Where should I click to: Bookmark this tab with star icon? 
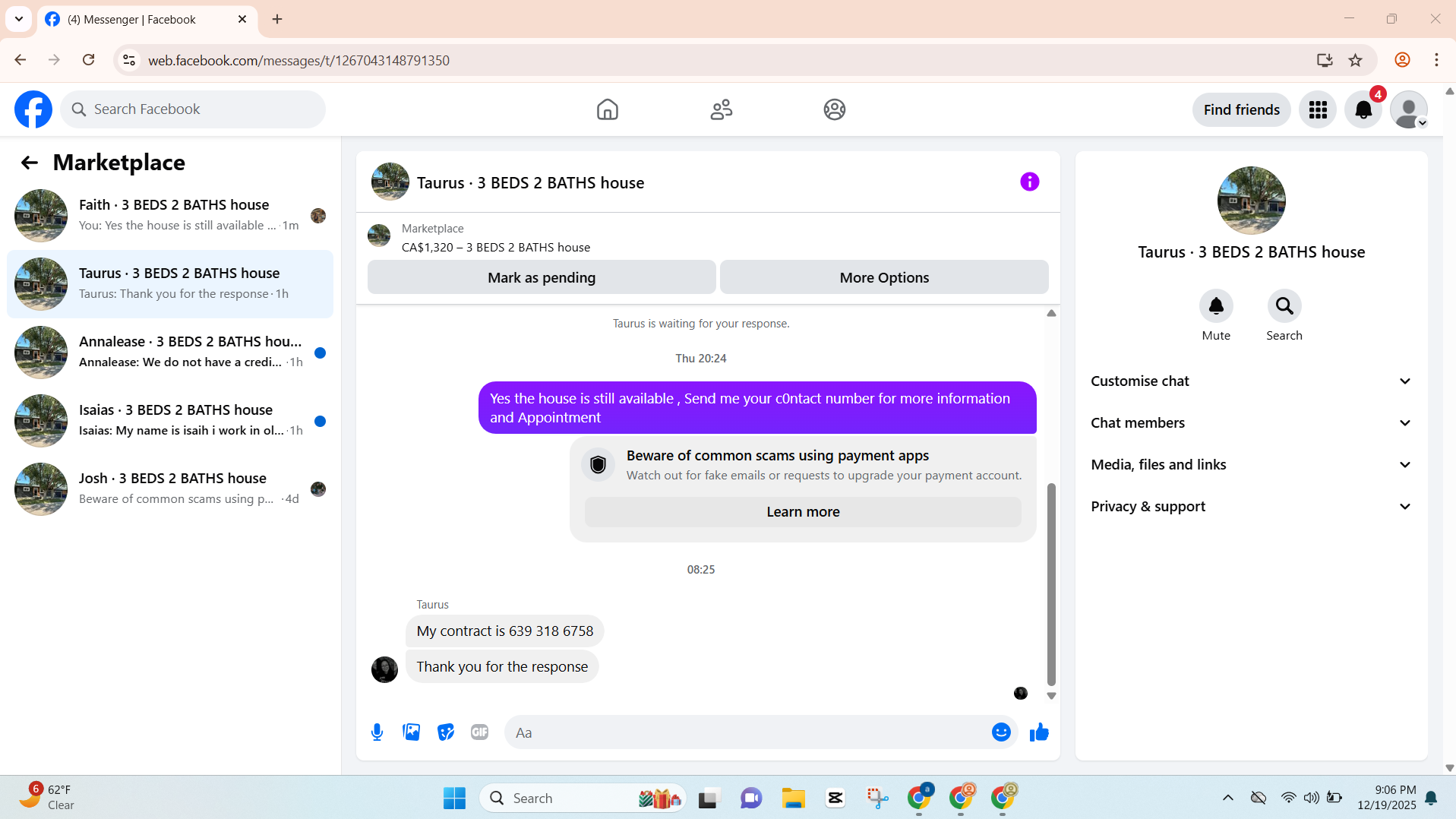pyautogui.click(x=1355, y=60)
